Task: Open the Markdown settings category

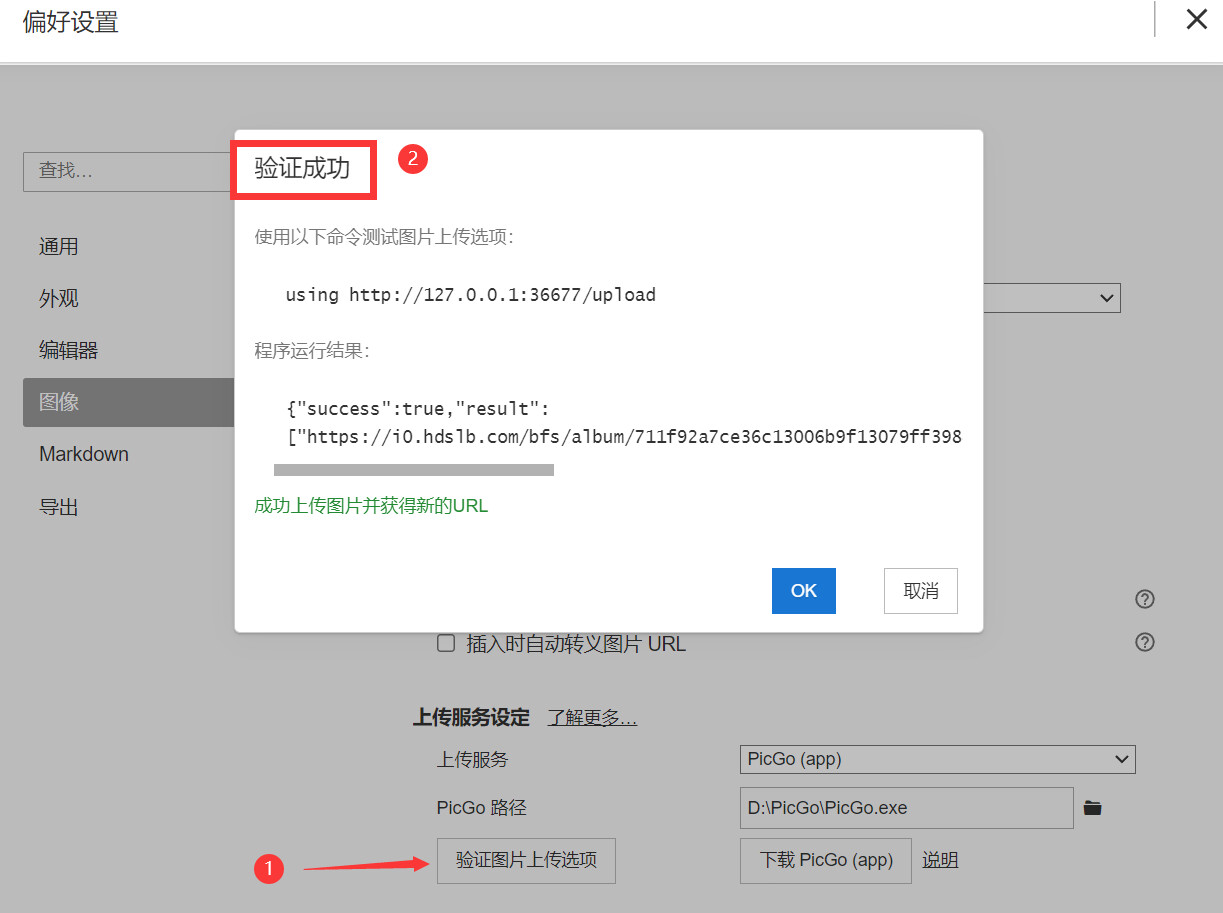Action: (x=84, y=454)
